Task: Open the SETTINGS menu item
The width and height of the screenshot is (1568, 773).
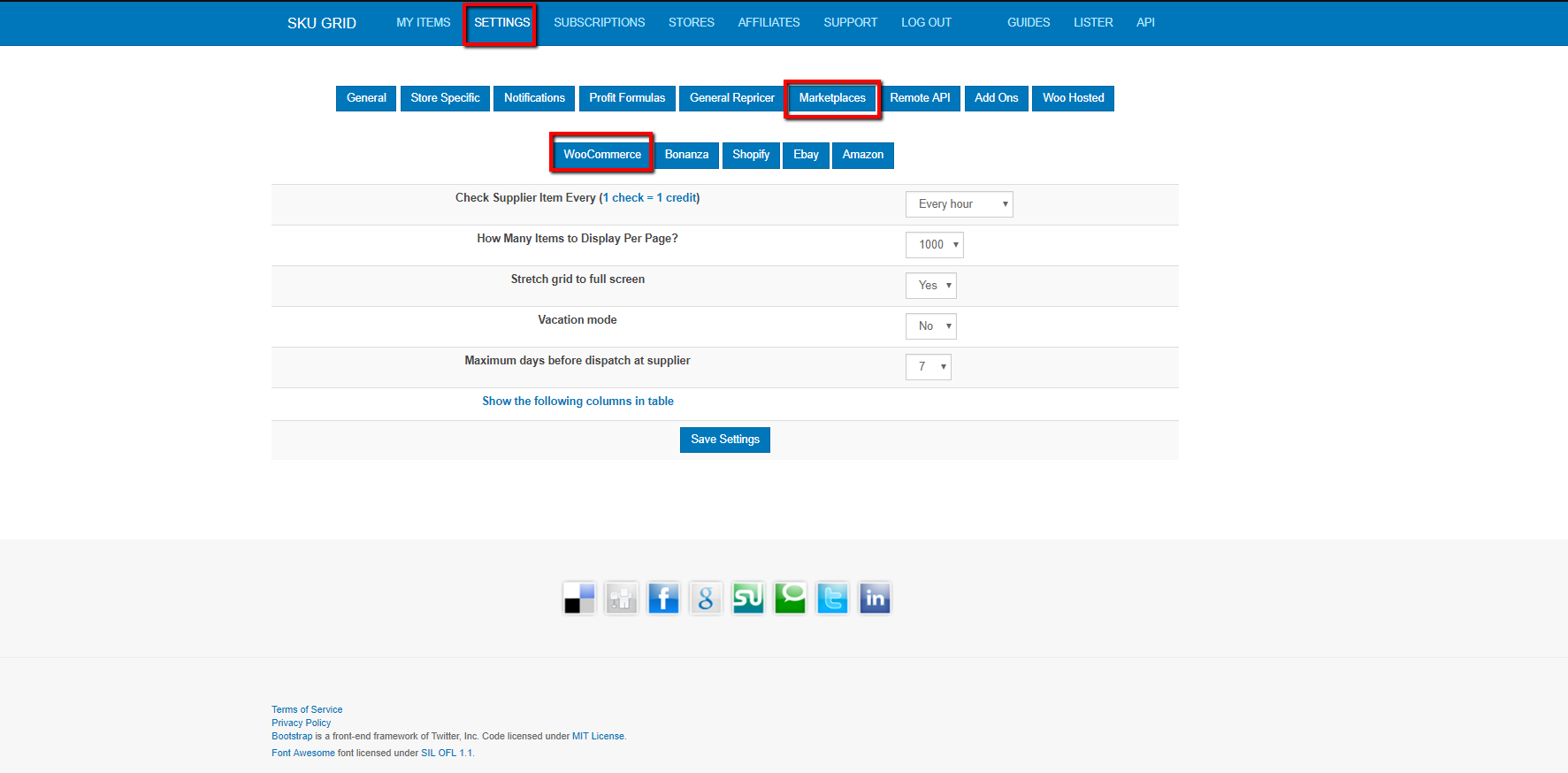Action: [501, 23]
